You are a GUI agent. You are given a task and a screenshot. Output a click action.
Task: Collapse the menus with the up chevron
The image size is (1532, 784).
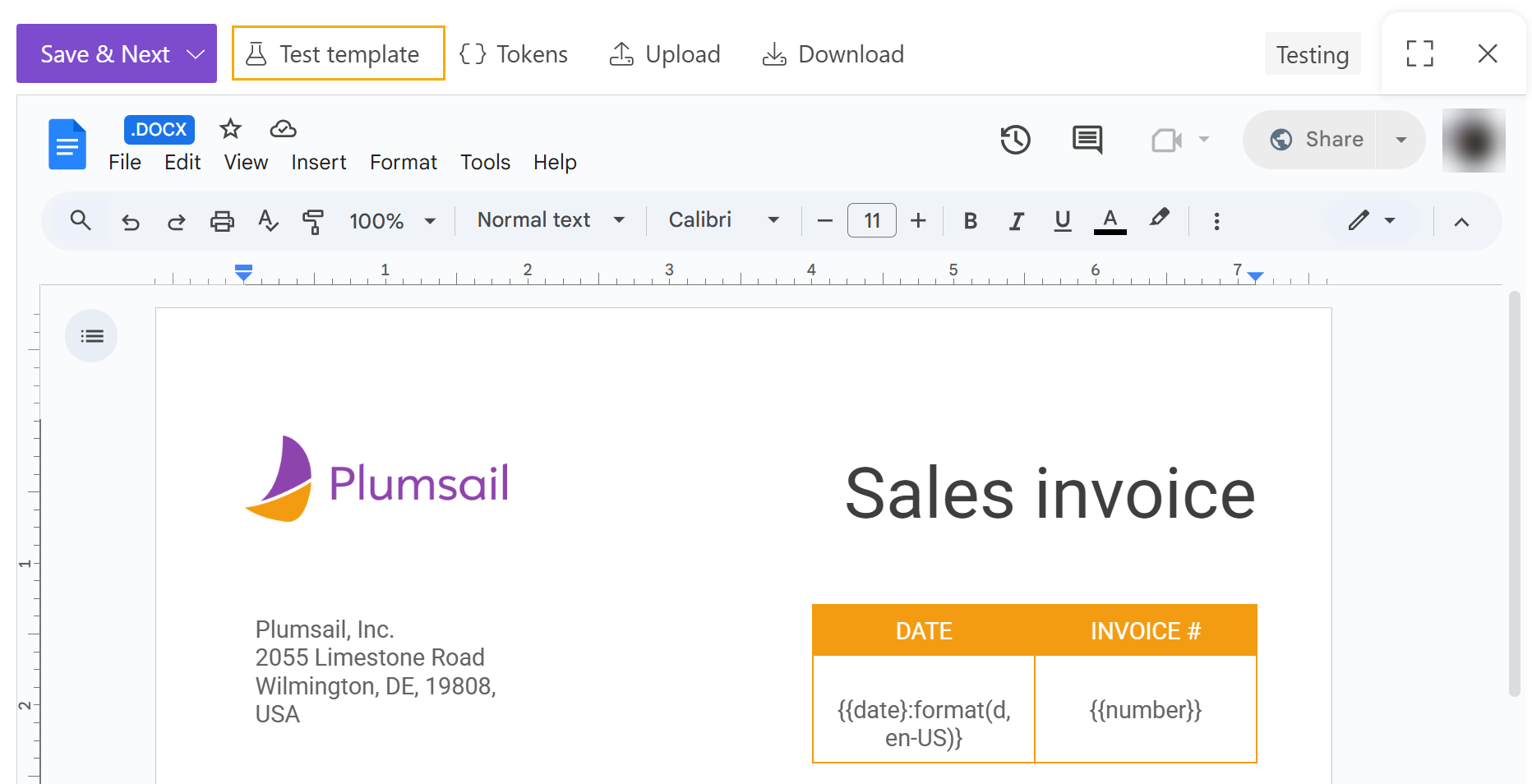tap(1461, 221)
